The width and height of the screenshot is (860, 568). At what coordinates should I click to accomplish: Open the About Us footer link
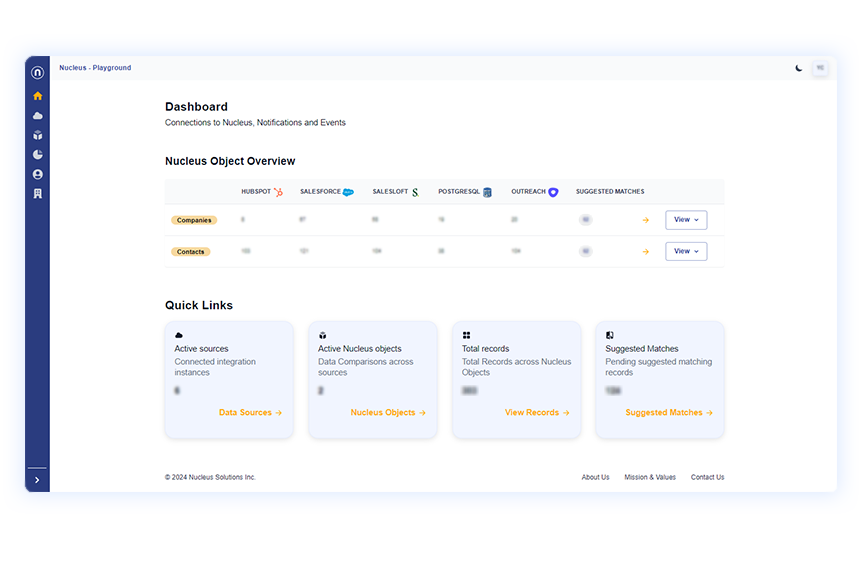[595, 477]
